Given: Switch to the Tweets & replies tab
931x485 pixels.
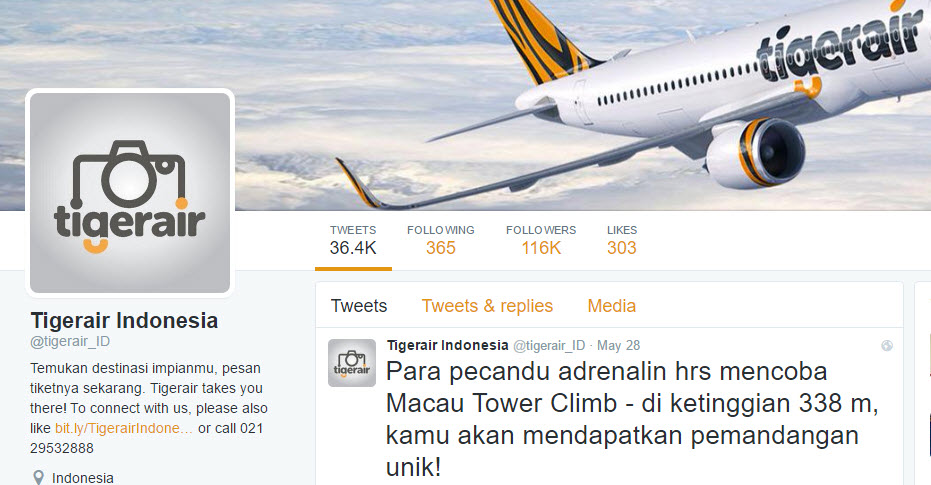Looking at the screenshot, I should pos(487,306).
